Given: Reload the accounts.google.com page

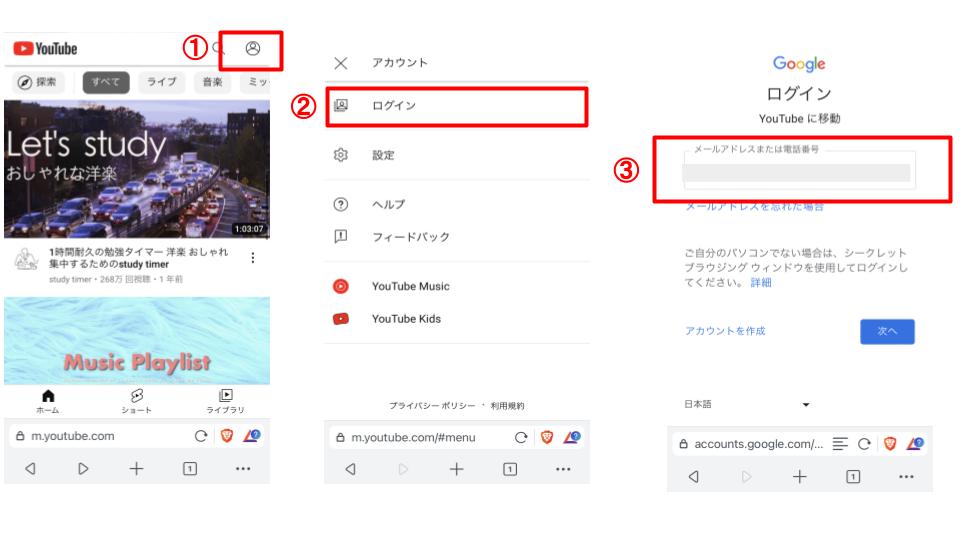Looking at the screenshot, I should click(864, 444).
